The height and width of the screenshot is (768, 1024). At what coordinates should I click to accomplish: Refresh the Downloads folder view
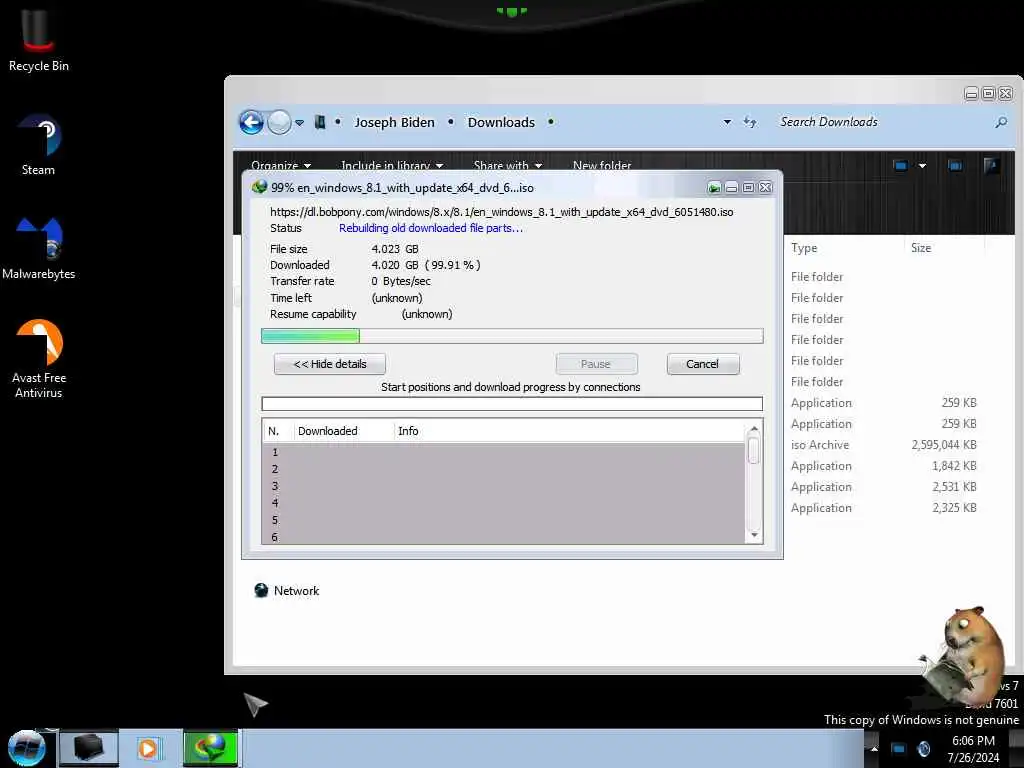pyautogui.click(x=750, y=122)
